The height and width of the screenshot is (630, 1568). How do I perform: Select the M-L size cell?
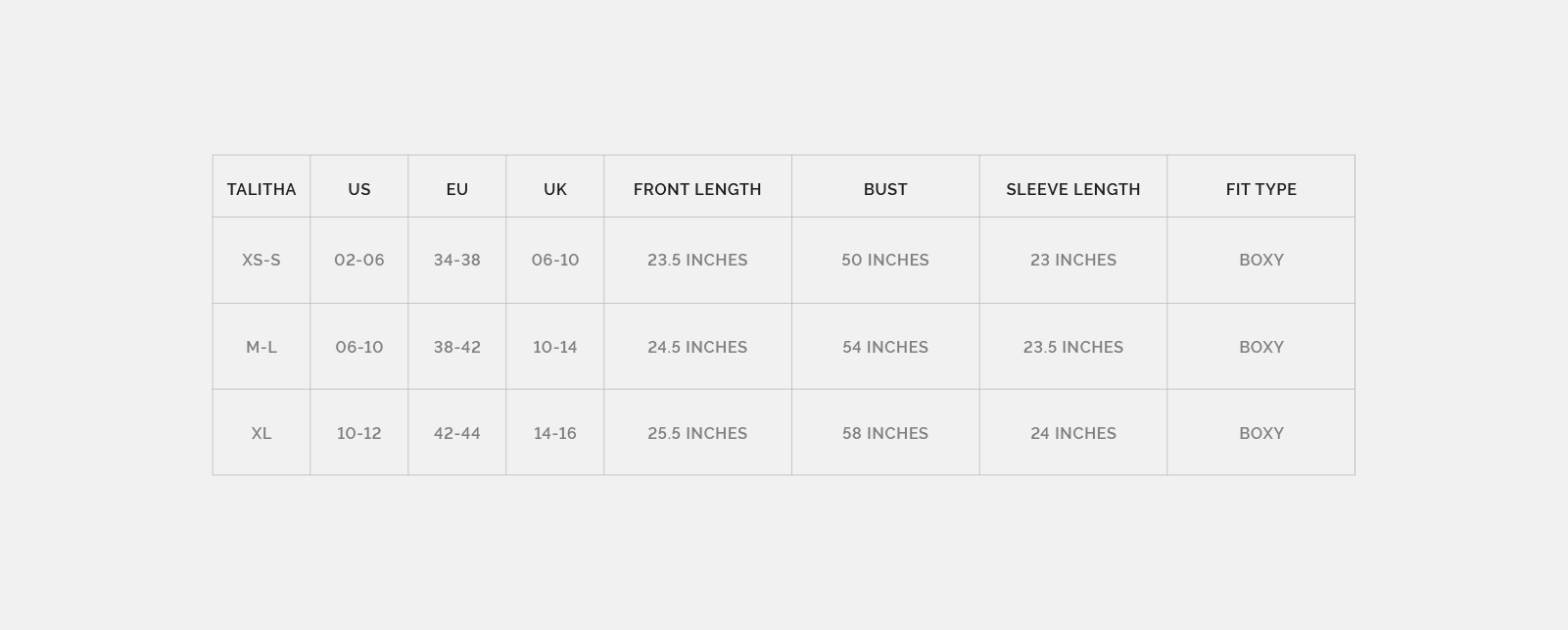(261, 347)
